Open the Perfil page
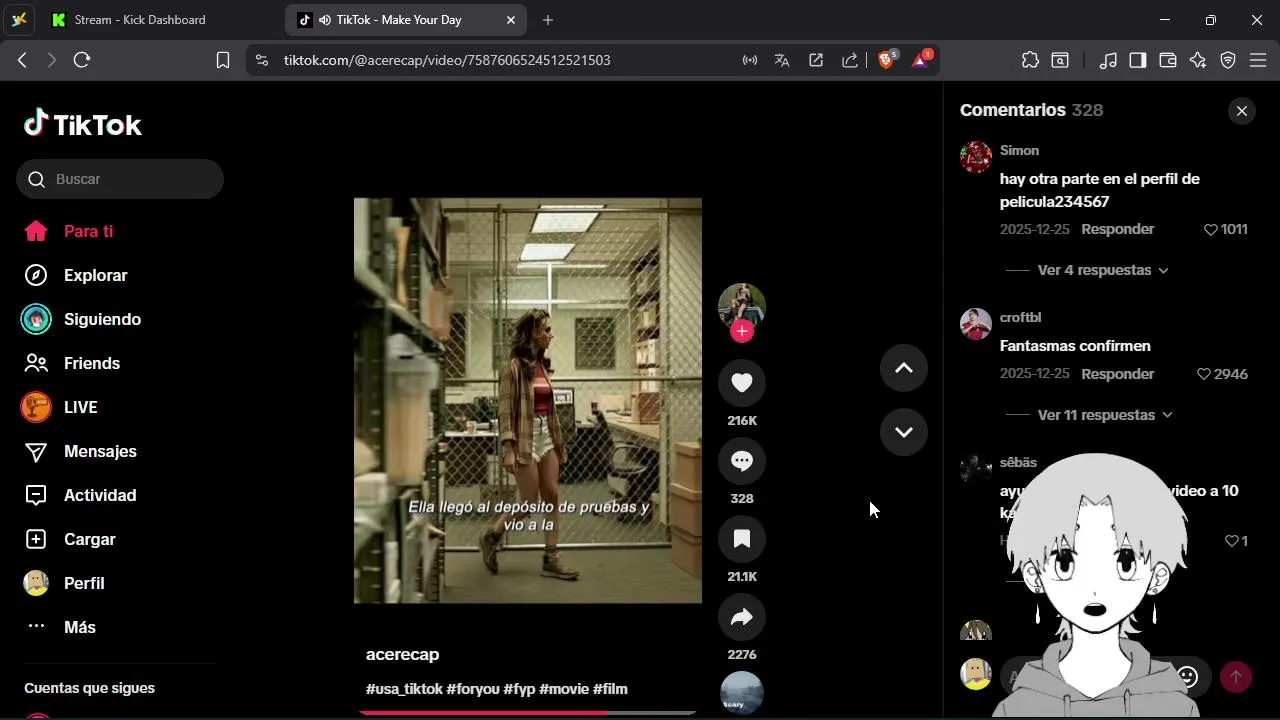This screenshot has width=1280, height=720. [64, 583]
